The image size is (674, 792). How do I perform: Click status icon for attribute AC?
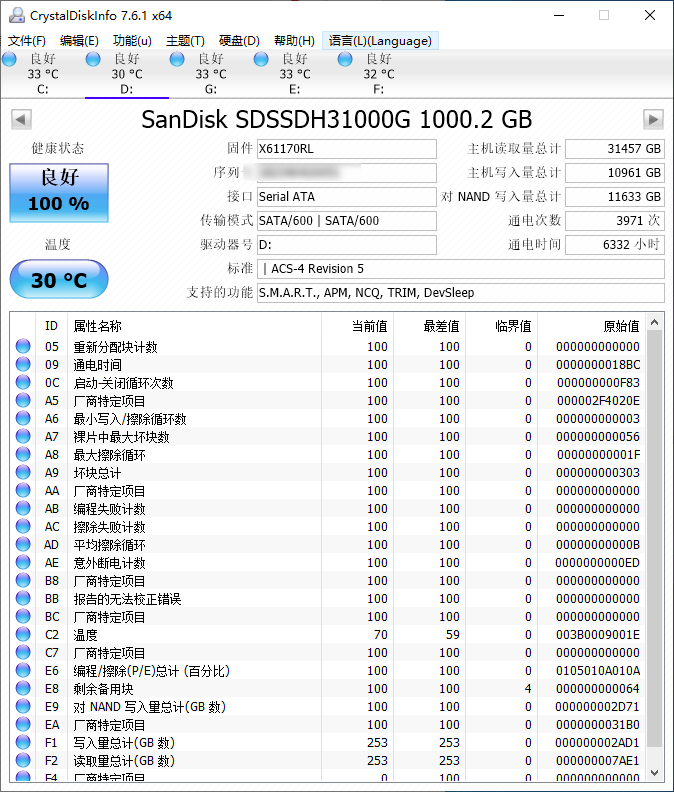(x=23, y=526)
